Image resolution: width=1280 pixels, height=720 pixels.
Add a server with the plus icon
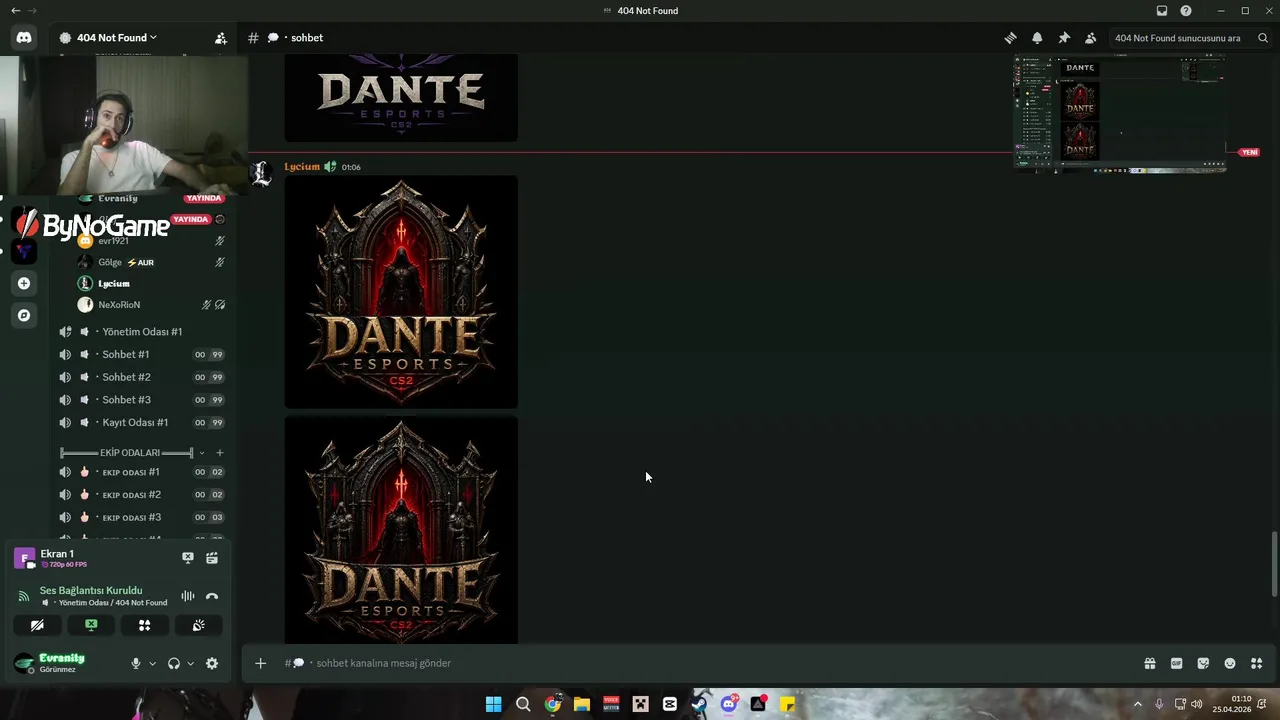click(24, 283)
